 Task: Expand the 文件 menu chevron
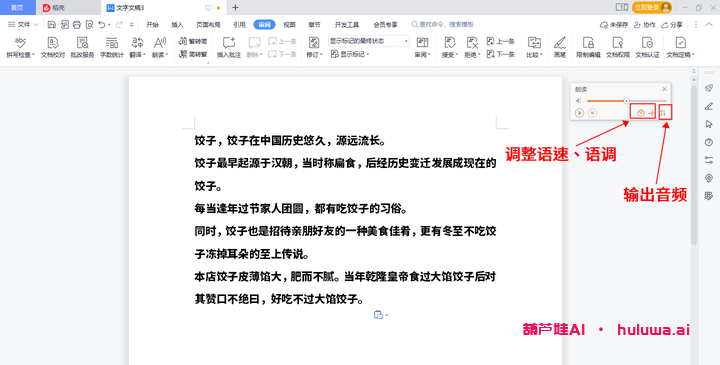point(36,25)
